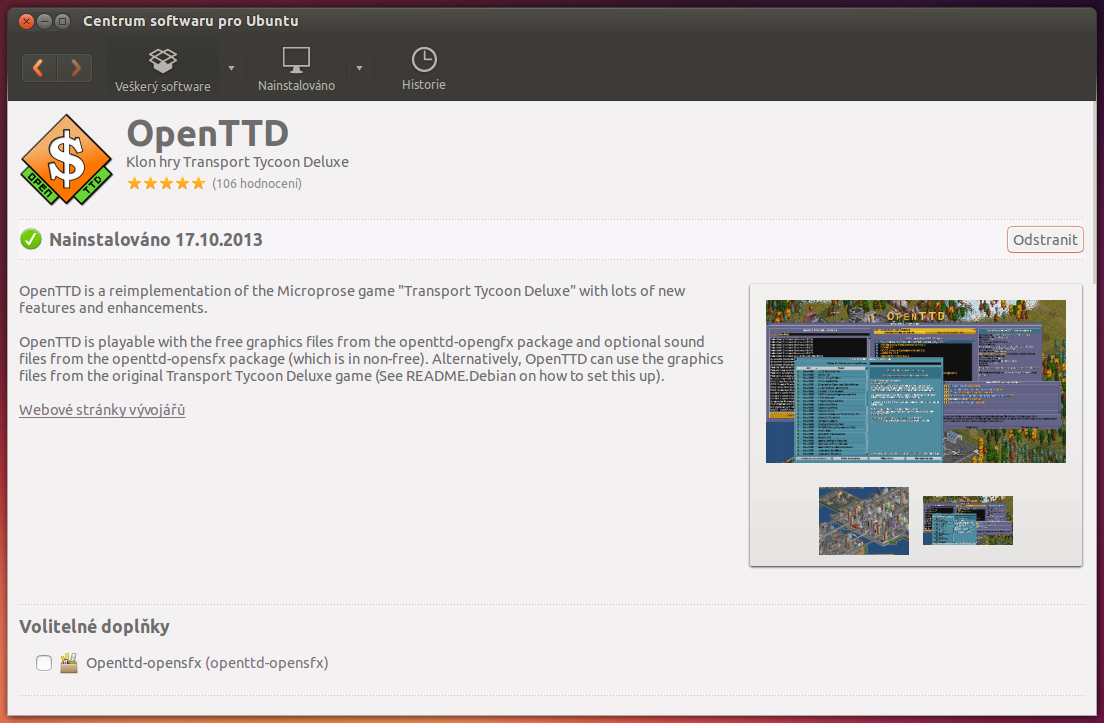
Task: Open the Veškerý software section
Action: 162,69
